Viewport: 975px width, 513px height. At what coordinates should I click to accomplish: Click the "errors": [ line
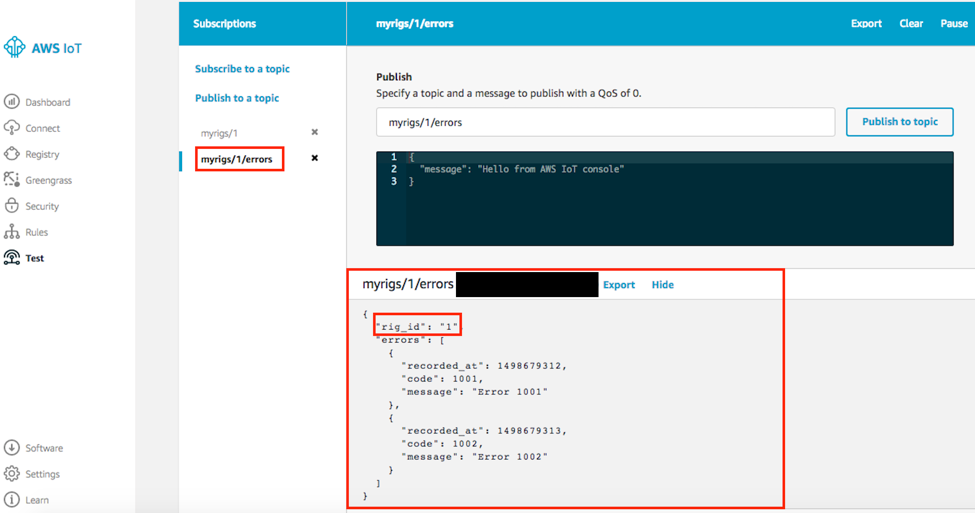pos(410,340)
